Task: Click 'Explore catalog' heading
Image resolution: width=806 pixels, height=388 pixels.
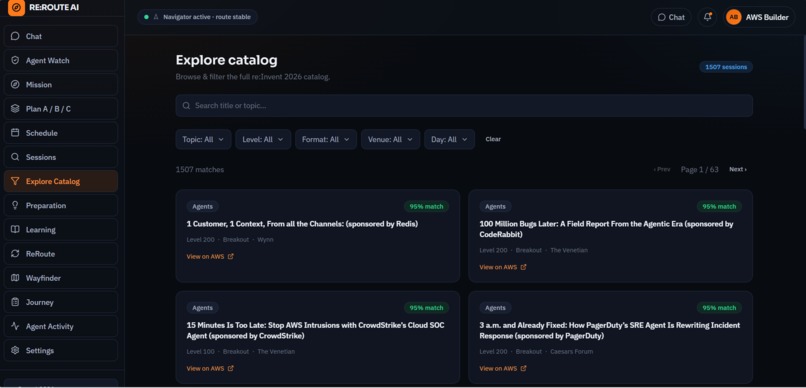Action: tap(227, 60)
